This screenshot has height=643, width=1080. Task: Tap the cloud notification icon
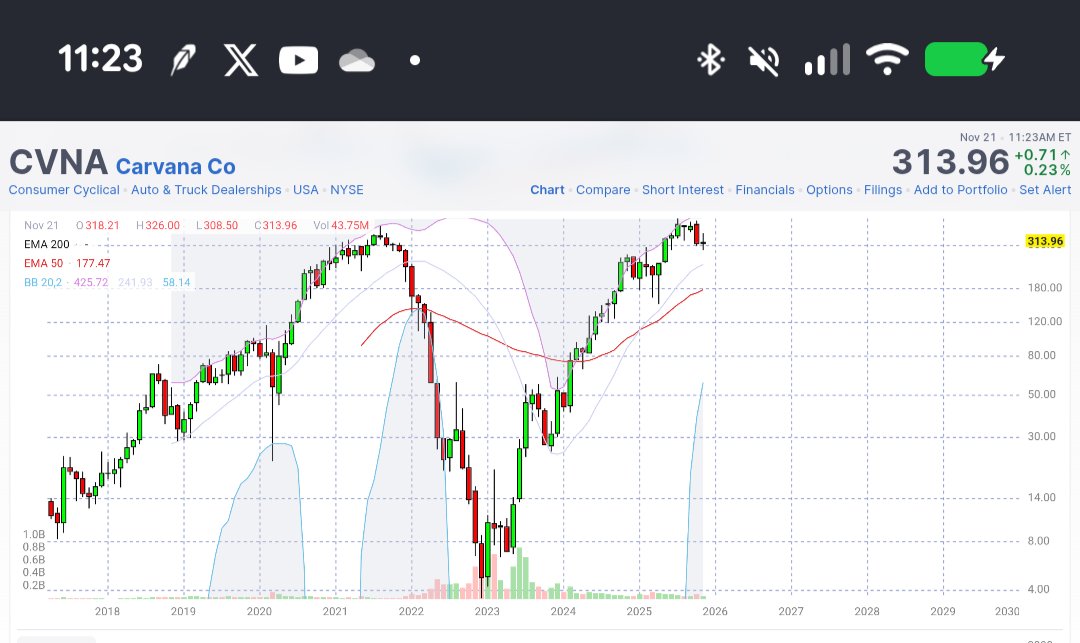pyautogui.click(x=357, y=61)
